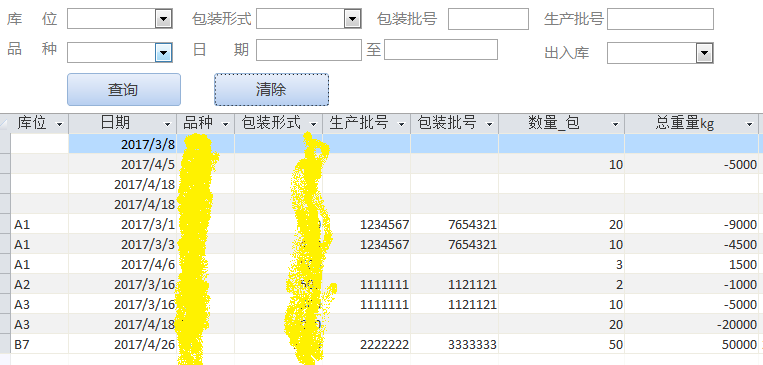Select the date cell 2017/4/5

pyautogui.click(x=123, y=164)
